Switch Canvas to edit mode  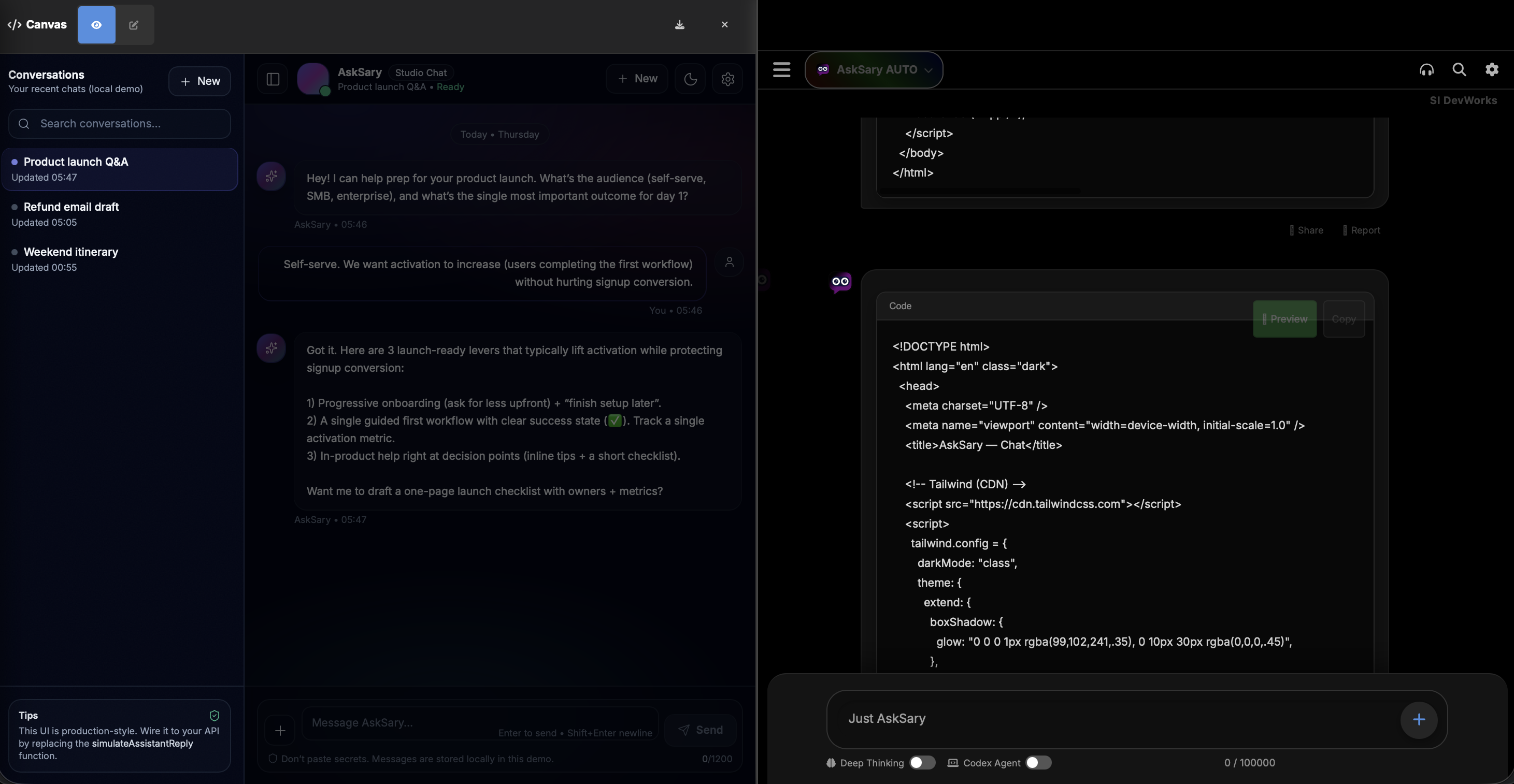pyautogui.click(x=134, y=25)
